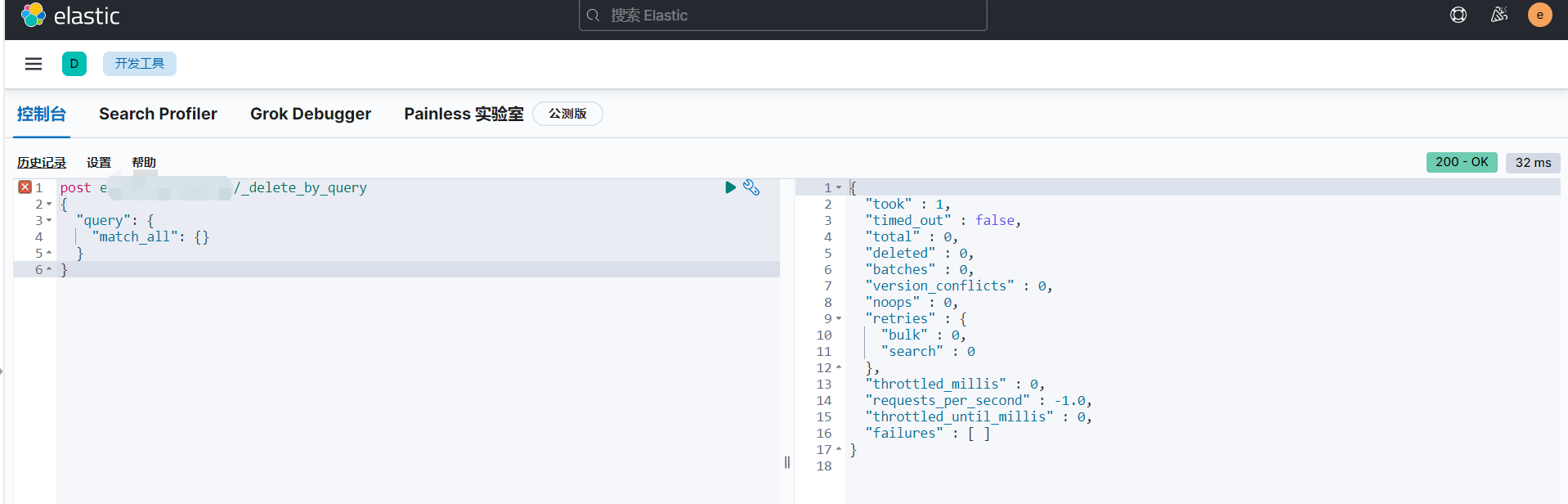Viewport: 1568px width, 504px height.
Task: Click the "search" : 0 line
Action: (928, 351)
